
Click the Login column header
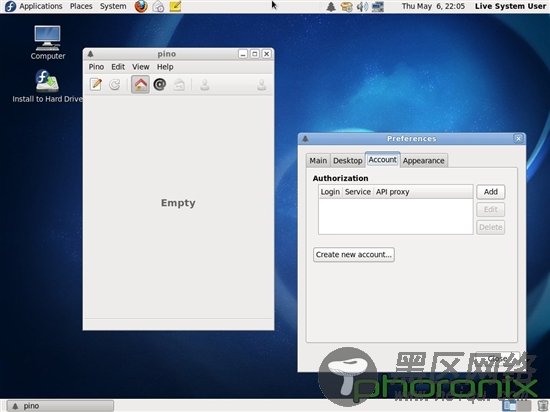tap(330, 192)
